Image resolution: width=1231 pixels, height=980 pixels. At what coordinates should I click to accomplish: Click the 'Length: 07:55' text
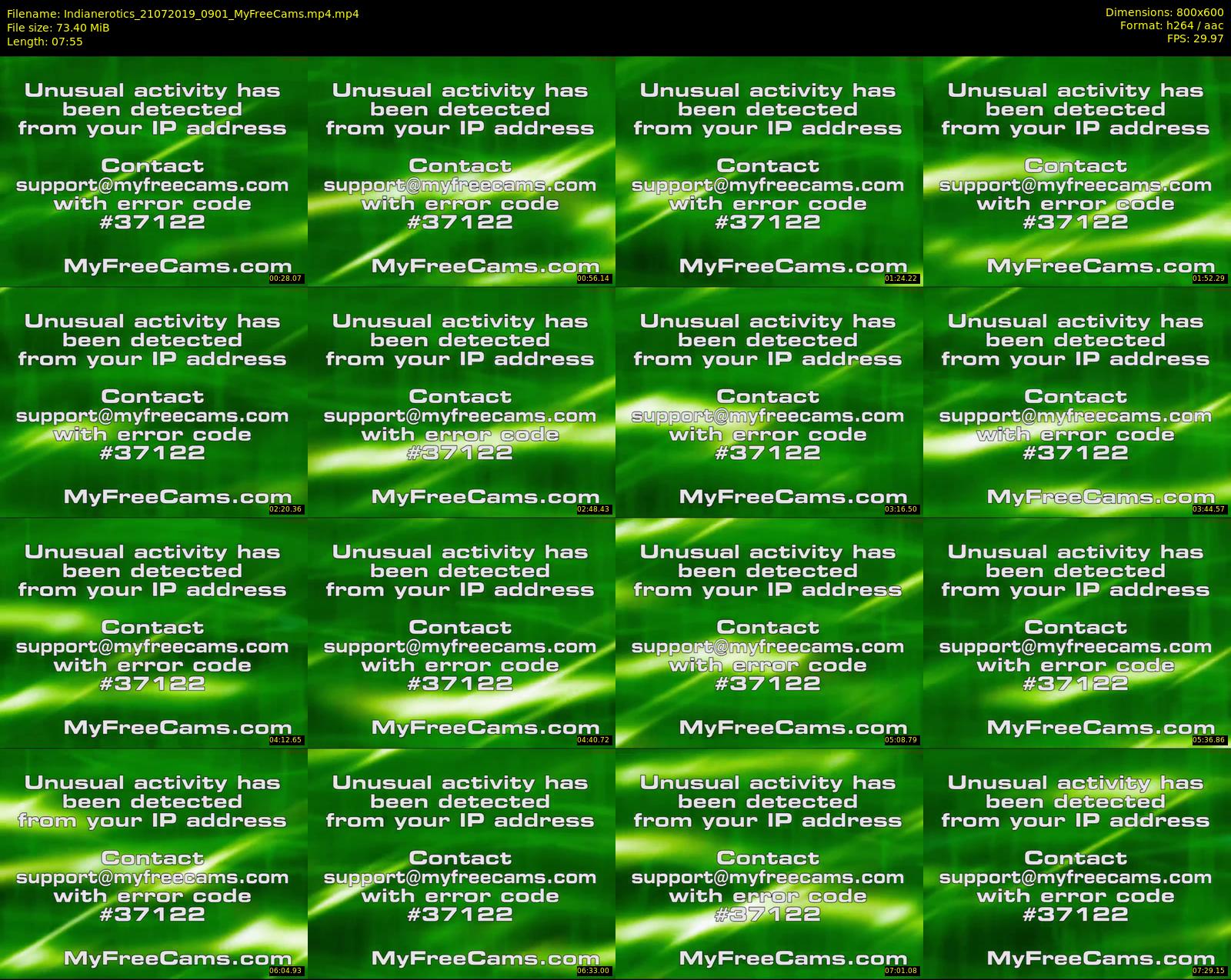click(45, 42)
